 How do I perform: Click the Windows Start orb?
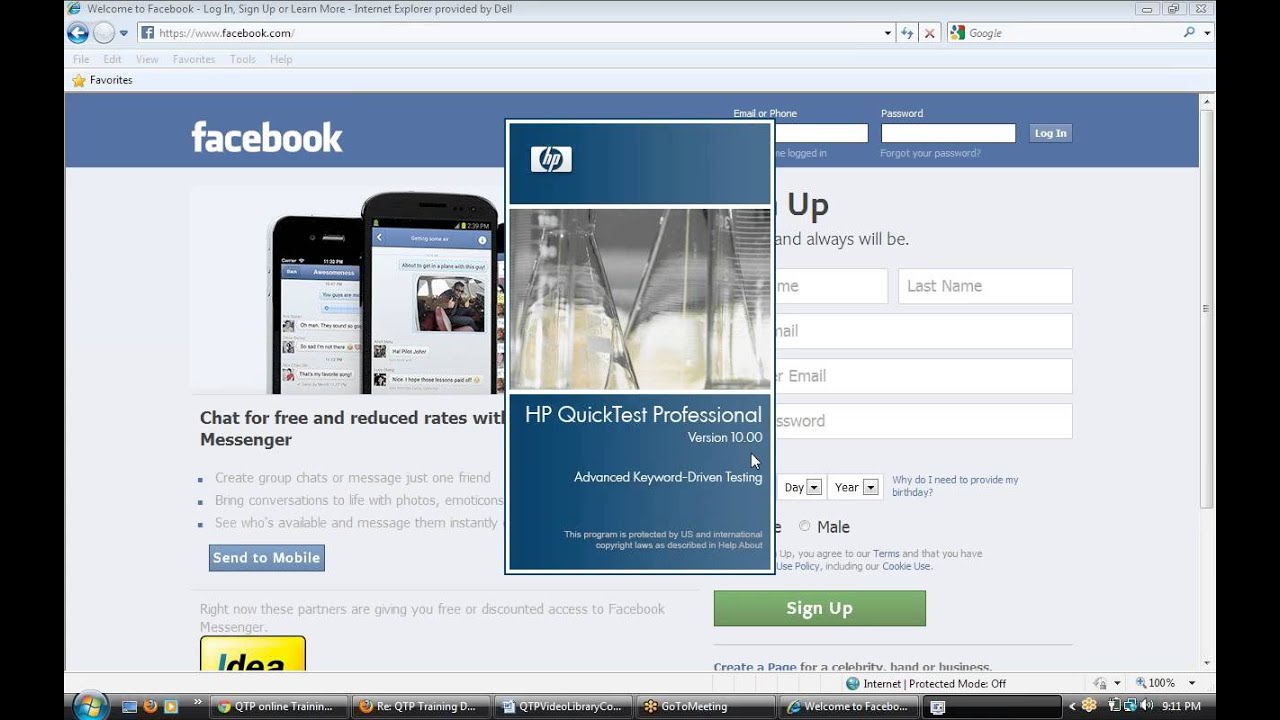[x=91, y=705]
